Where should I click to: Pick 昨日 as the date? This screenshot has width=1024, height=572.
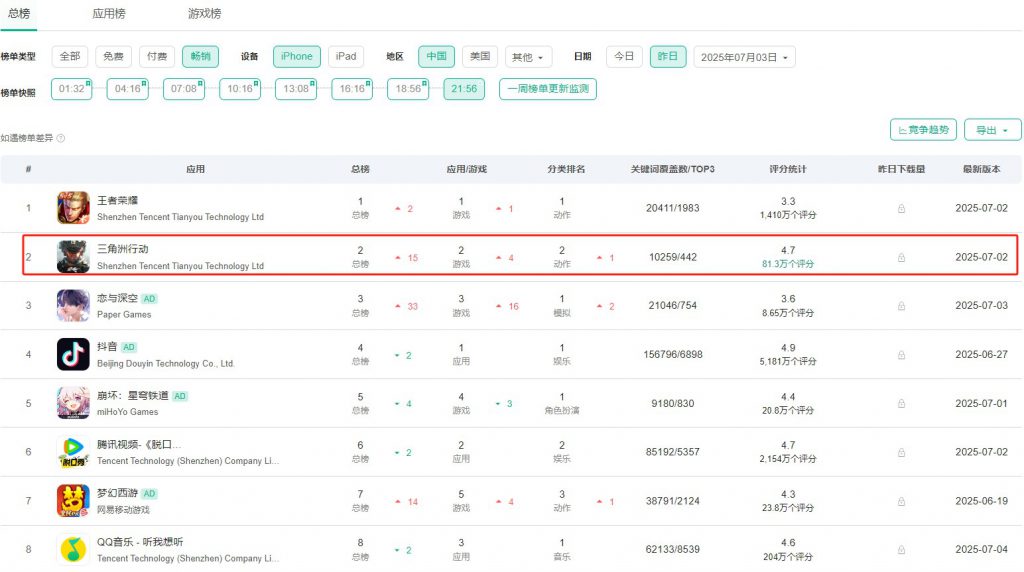point(668,57)
